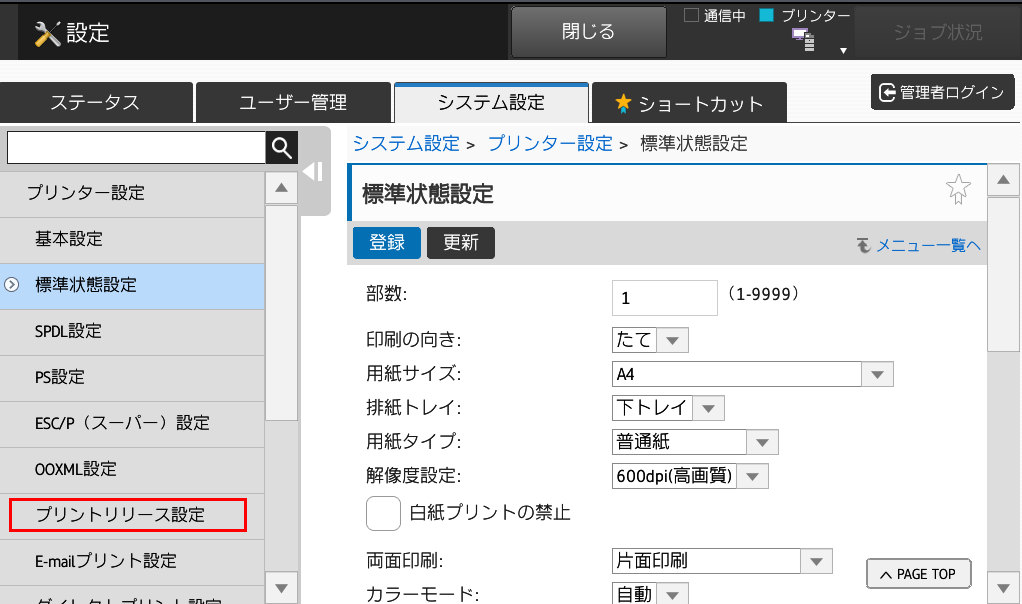
Task: Enable 白紙プリントの禁止 checkbox
Action: [x=383, y=513]
